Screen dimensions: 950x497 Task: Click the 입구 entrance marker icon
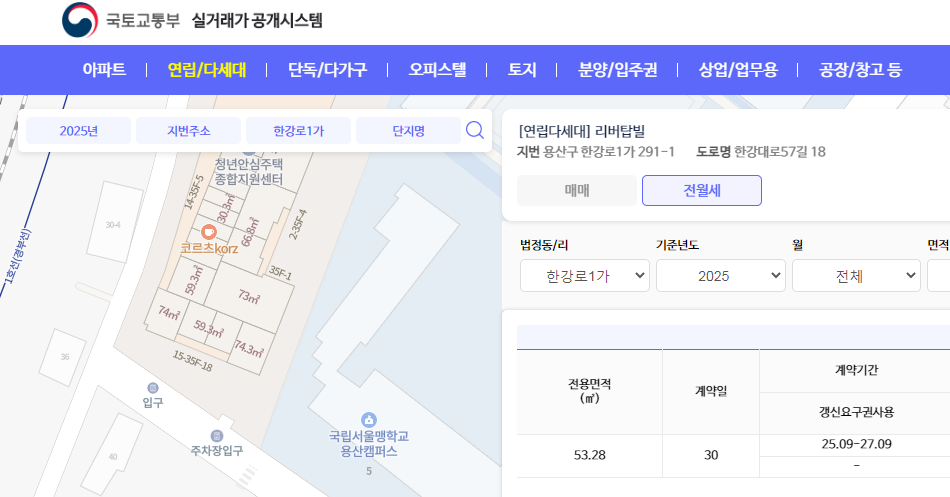tap(153, 388)
